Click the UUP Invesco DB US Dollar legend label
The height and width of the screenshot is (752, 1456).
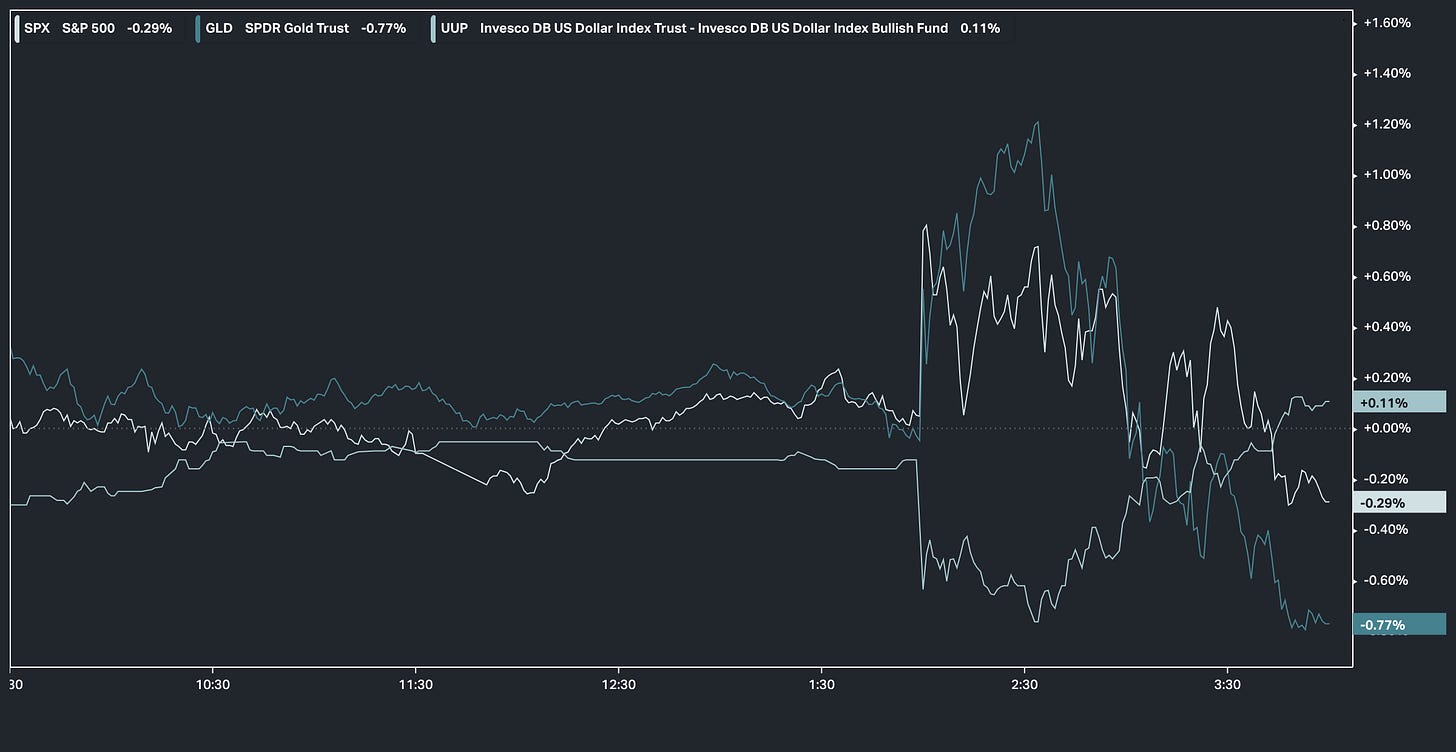pyautogui.click(x=719, y=28)
